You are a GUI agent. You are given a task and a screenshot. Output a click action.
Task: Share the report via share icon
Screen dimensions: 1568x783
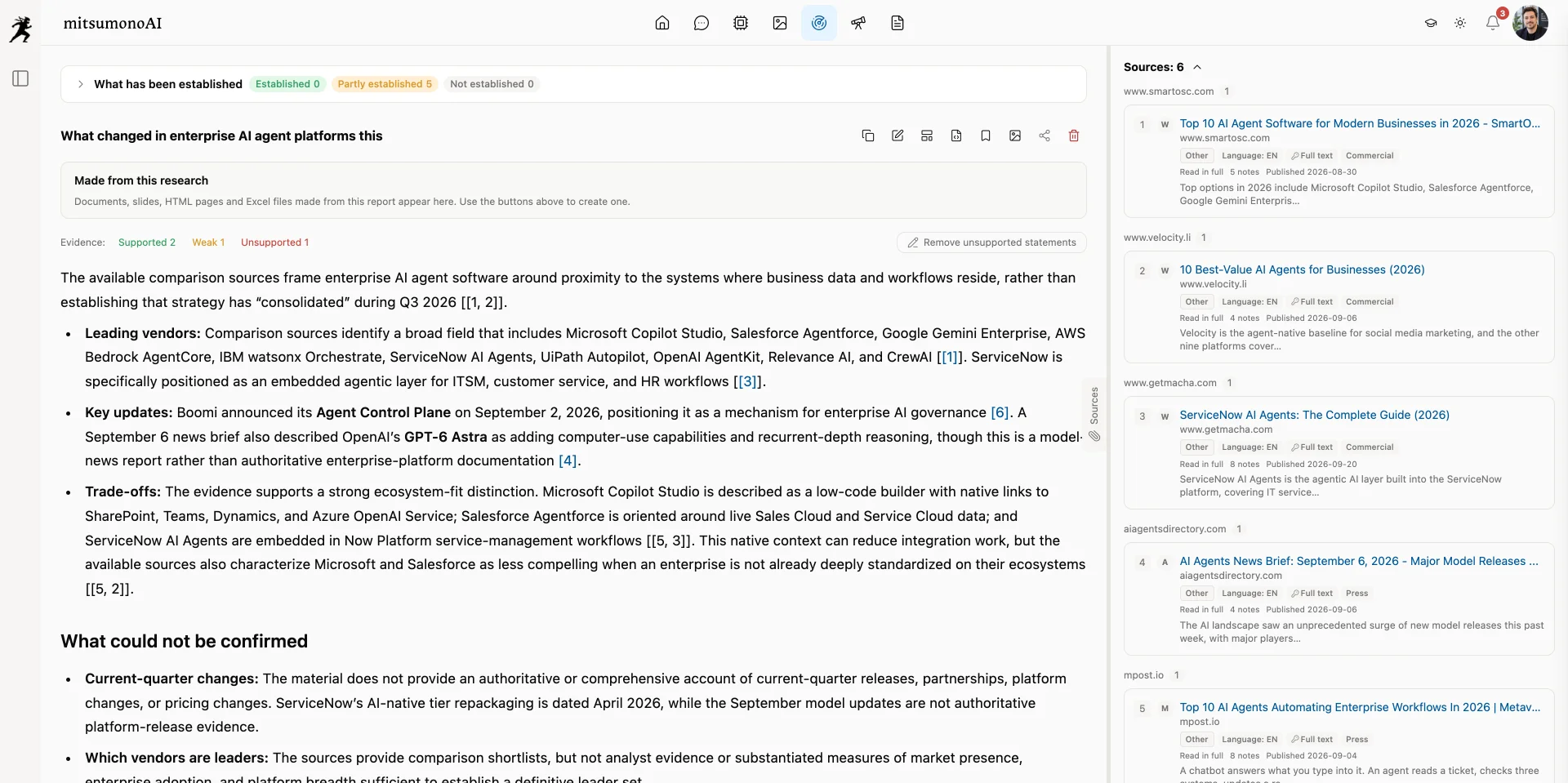(x=1045, y=136)
